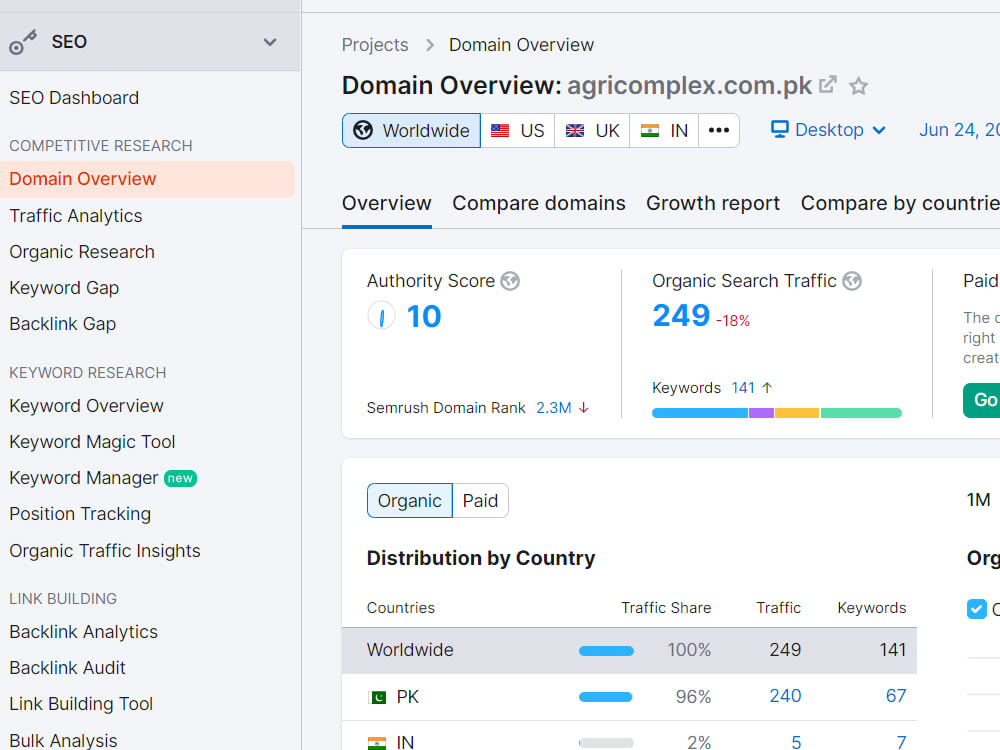Screen dimensions: 1000x750
Task: Switch to UK database
Action: (592, 131)
